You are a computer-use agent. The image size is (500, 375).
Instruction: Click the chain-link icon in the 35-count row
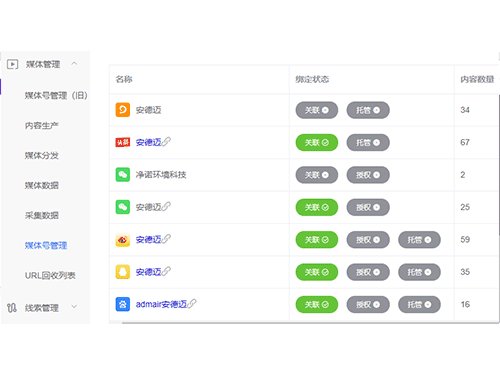[x=166, y=271]
